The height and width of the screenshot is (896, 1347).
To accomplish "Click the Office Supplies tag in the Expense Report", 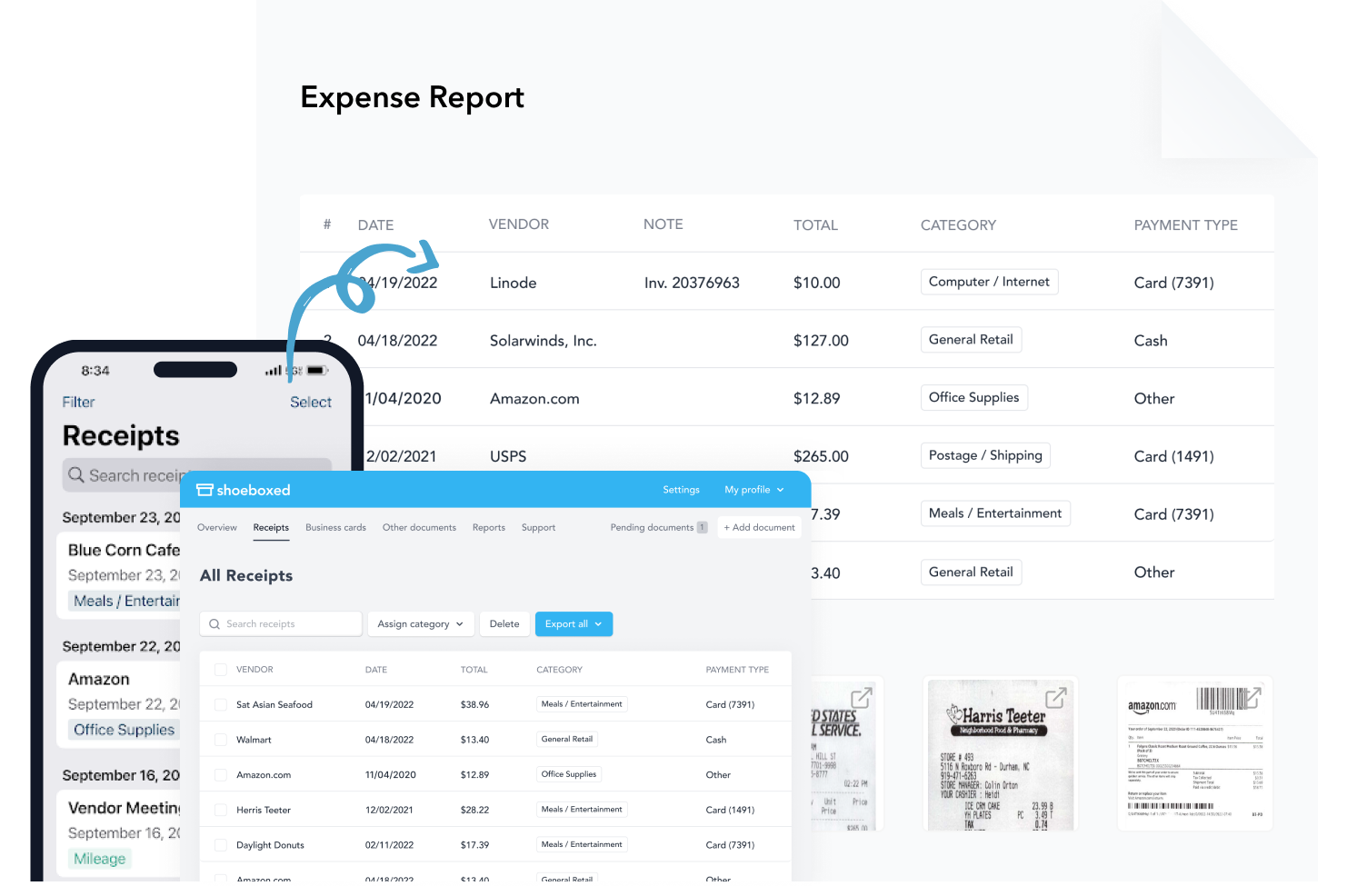I will click(973, 397).
